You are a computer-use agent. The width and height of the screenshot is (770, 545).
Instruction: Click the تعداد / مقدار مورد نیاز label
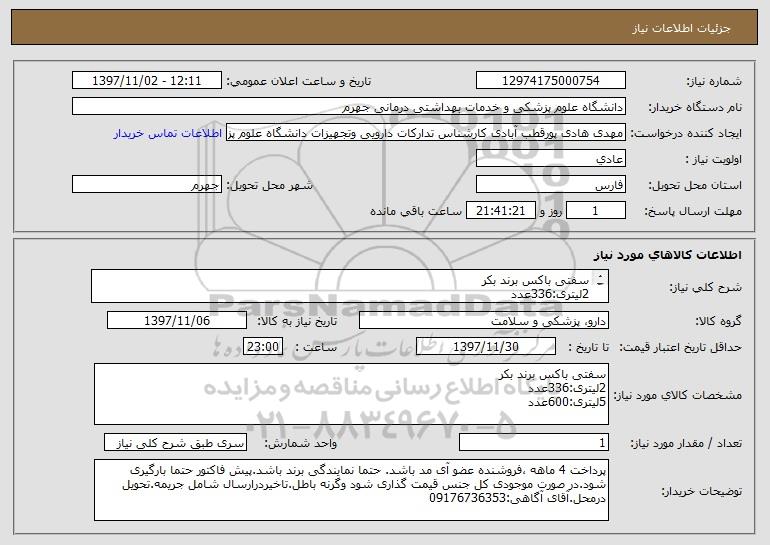[686, 443]
